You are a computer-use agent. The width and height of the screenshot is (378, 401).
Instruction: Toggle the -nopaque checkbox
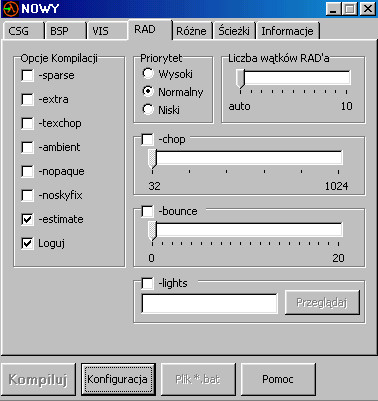[27, 171]
